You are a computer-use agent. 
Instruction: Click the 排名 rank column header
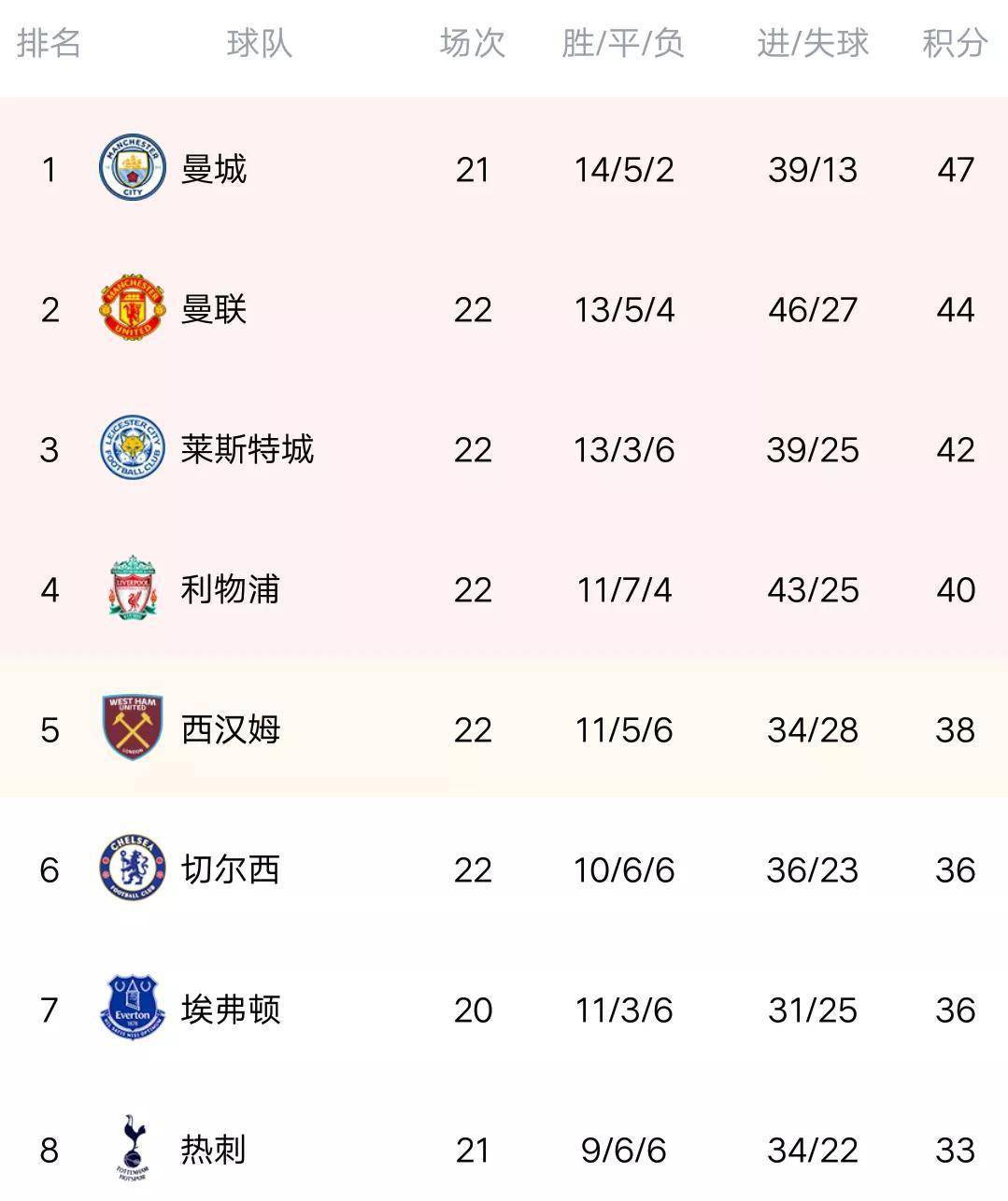coord(49,43)
